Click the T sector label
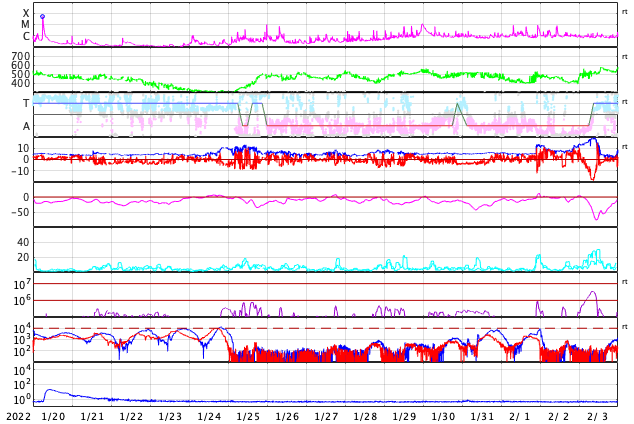The height and width of the screenshot is (424, 634). [x=26, y=103]
